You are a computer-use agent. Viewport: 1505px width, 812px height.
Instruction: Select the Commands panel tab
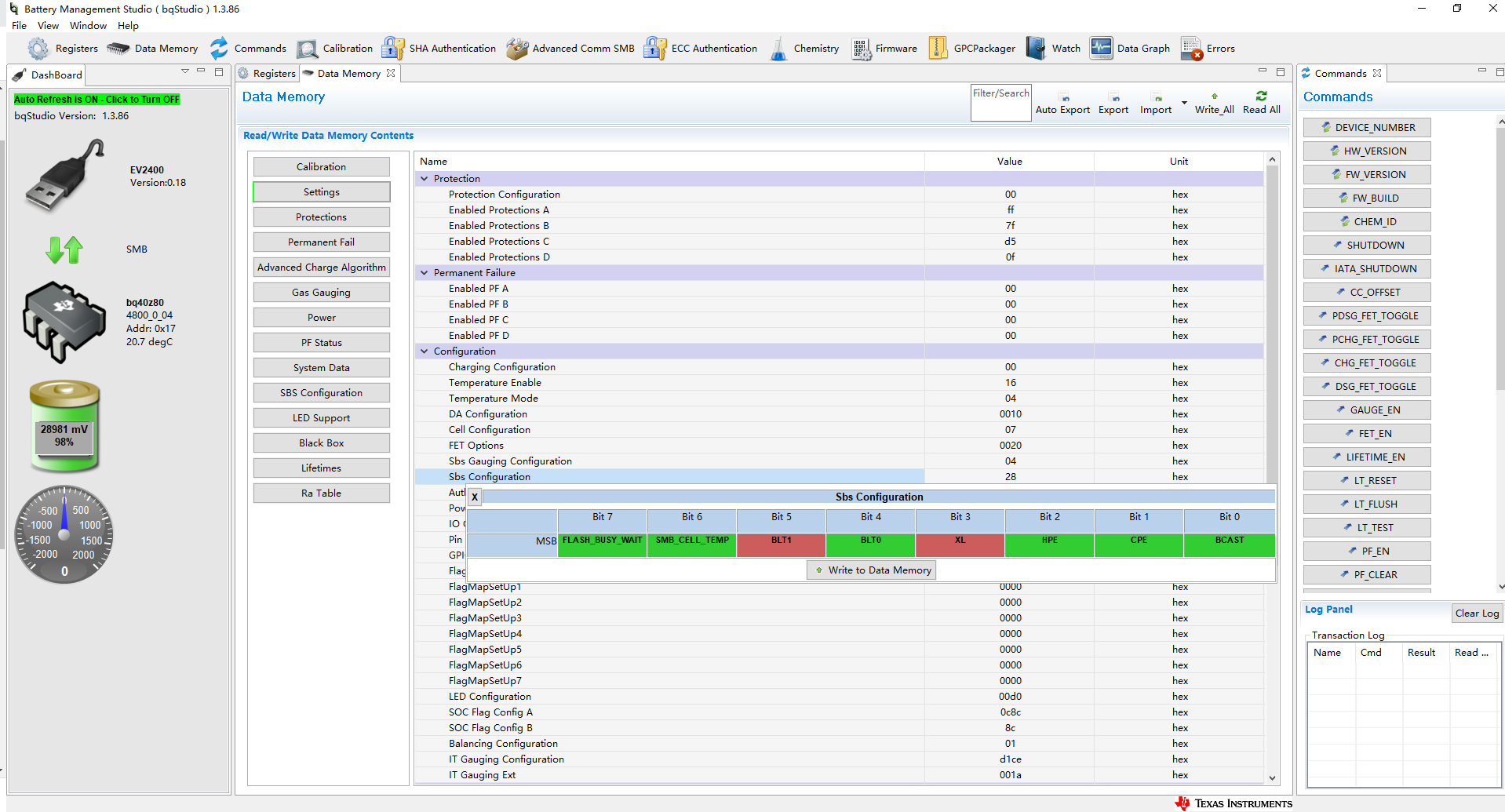[1341, 74]
